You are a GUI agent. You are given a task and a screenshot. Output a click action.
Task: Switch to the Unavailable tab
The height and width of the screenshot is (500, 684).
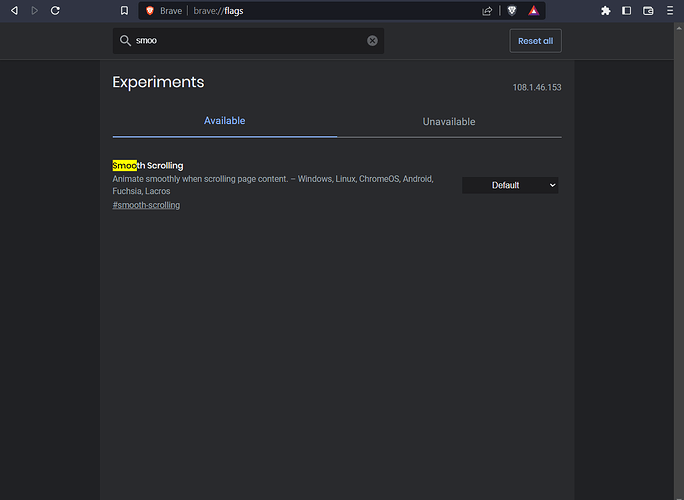[449, 122]
